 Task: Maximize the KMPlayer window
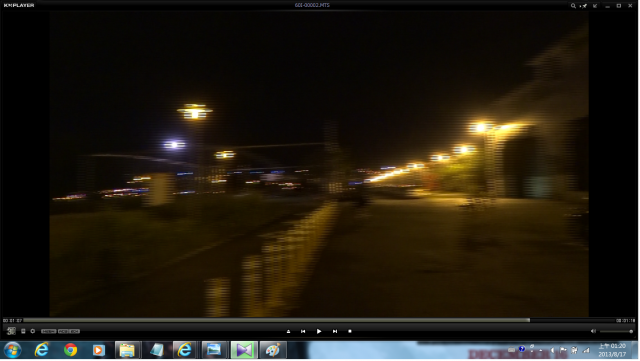619,6
